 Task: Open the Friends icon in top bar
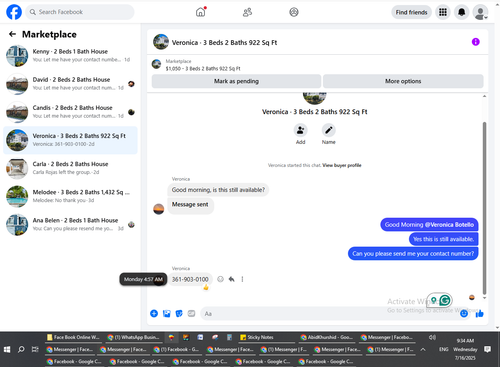(247, 12)
